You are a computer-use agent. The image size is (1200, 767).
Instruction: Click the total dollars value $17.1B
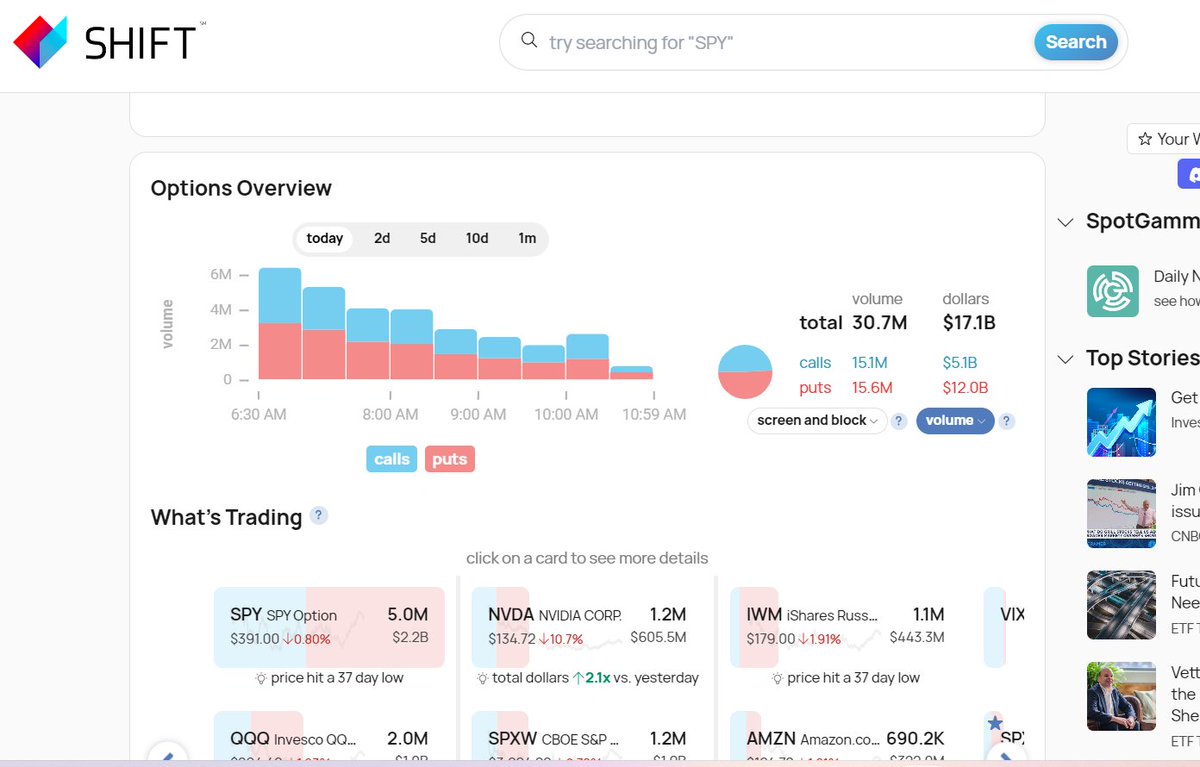pos(969,323)
